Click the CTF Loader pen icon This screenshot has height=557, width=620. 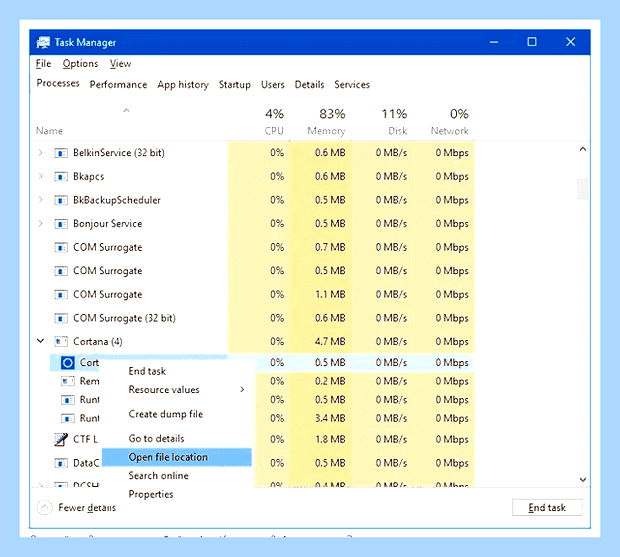click(x=60, y=439)
